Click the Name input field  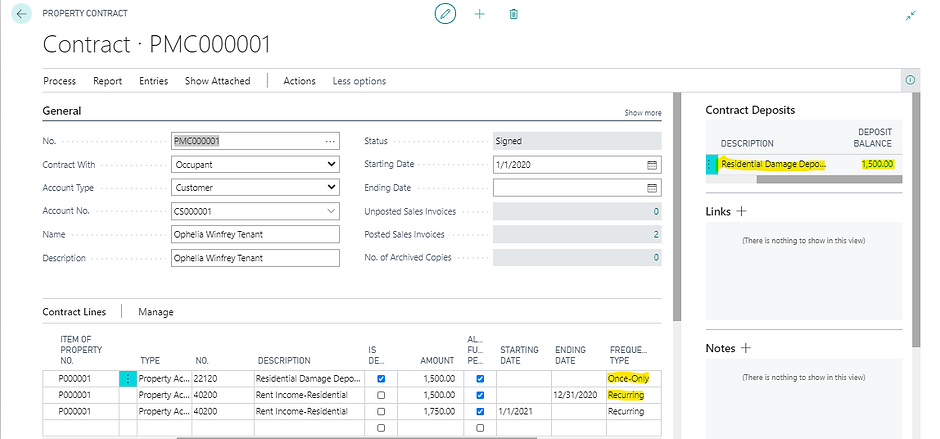click(255, 234)
